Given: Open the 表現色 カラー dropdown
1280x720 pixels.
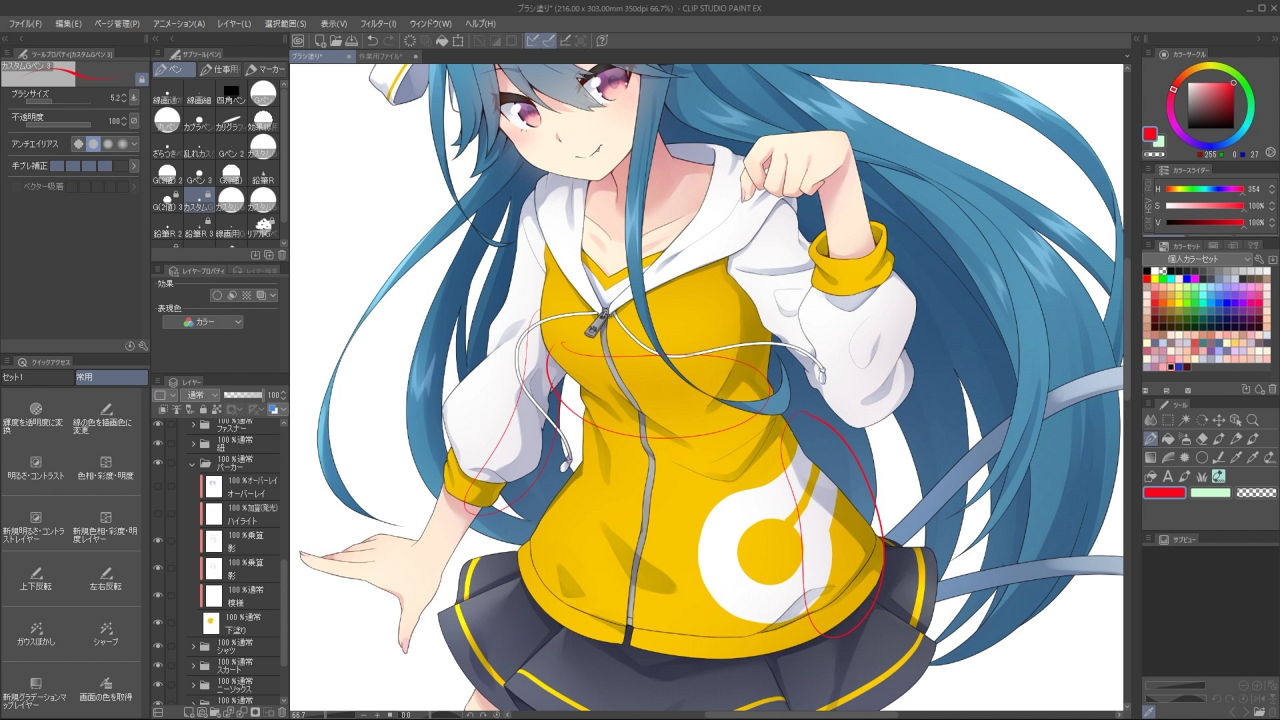Looking at the screenshot, I should click(x=205, y=321).
